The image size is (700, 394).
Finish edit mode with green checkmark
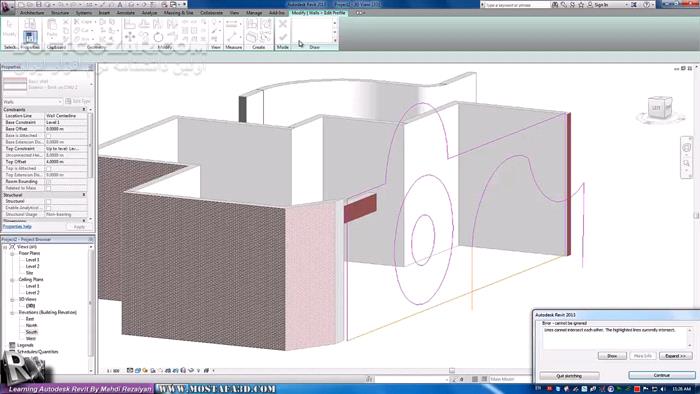(x=283, y=37)
